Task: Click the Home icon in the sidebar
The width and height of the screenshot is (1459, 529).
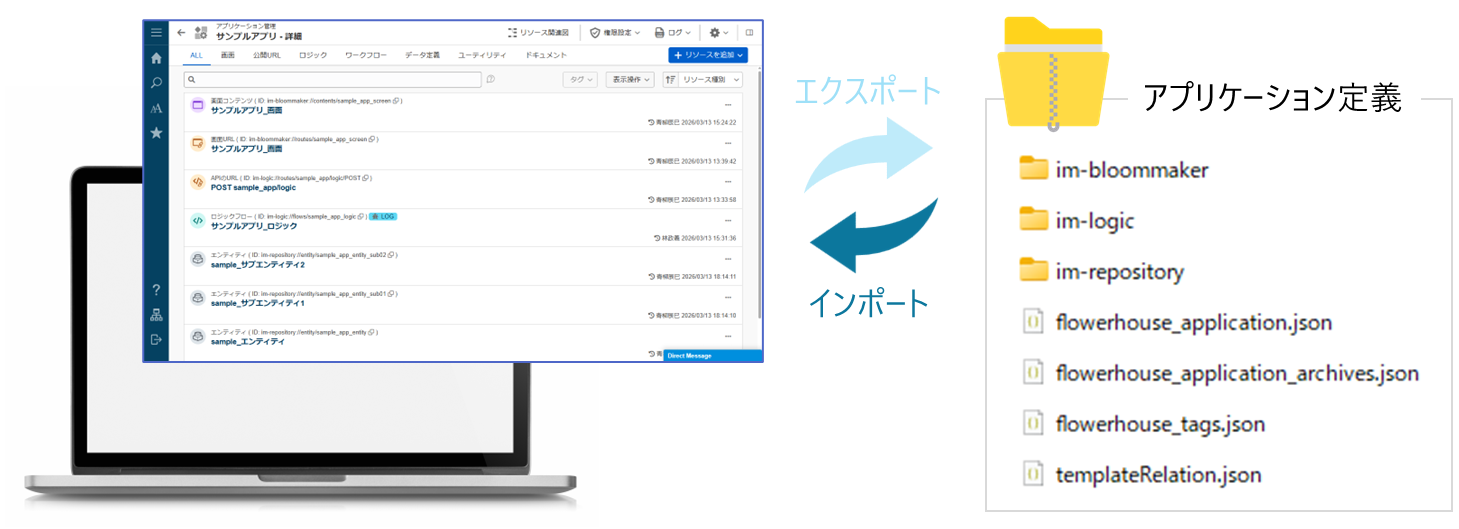Action: (x=156, y=58)
